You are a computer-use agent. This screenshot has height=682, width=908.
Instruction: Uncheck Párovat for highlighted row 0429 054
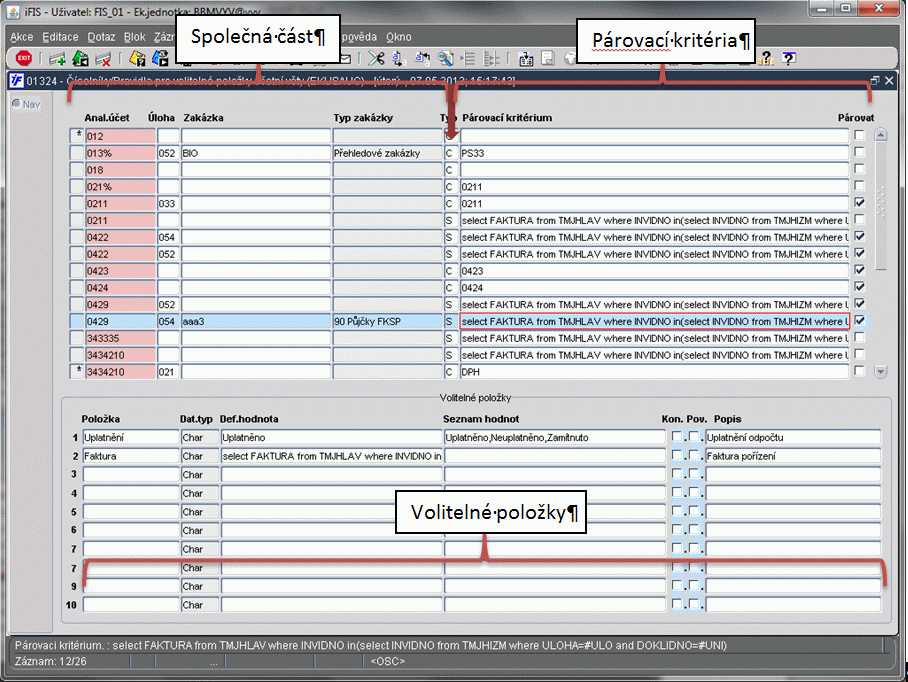point(859,320)
